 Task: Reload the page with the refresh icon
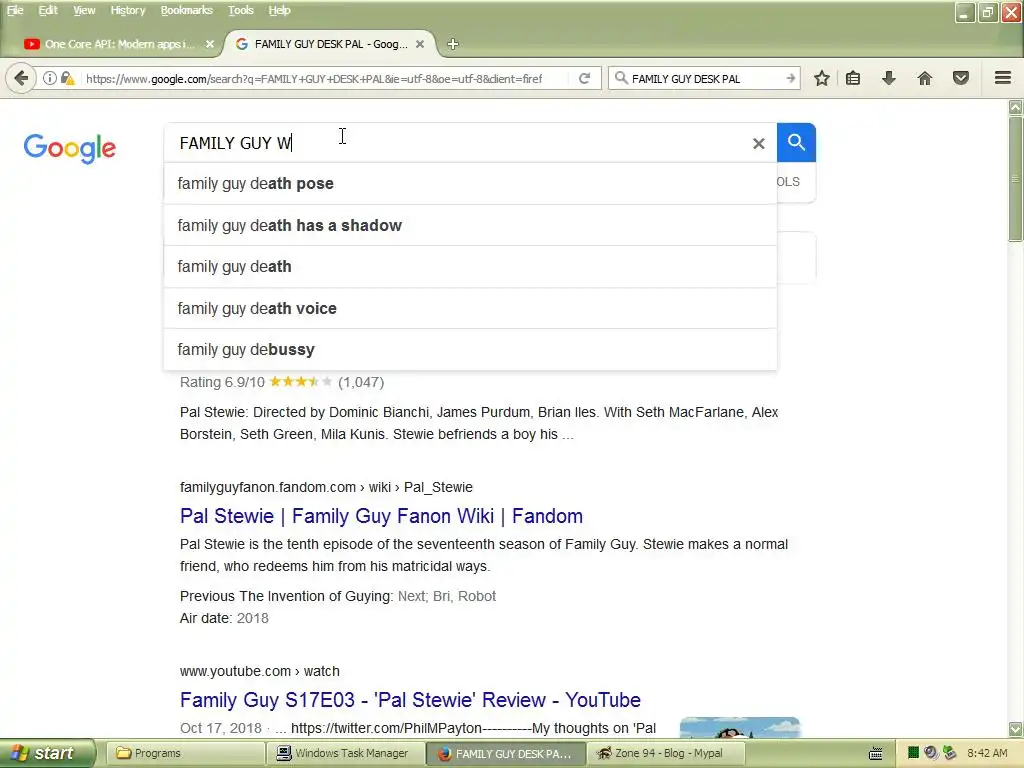[584, 78]
